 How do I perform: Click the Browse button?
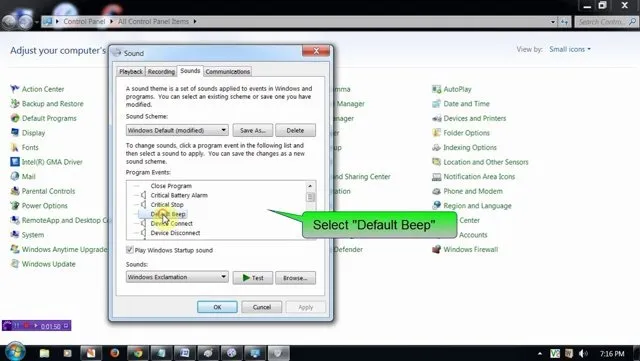295,278
